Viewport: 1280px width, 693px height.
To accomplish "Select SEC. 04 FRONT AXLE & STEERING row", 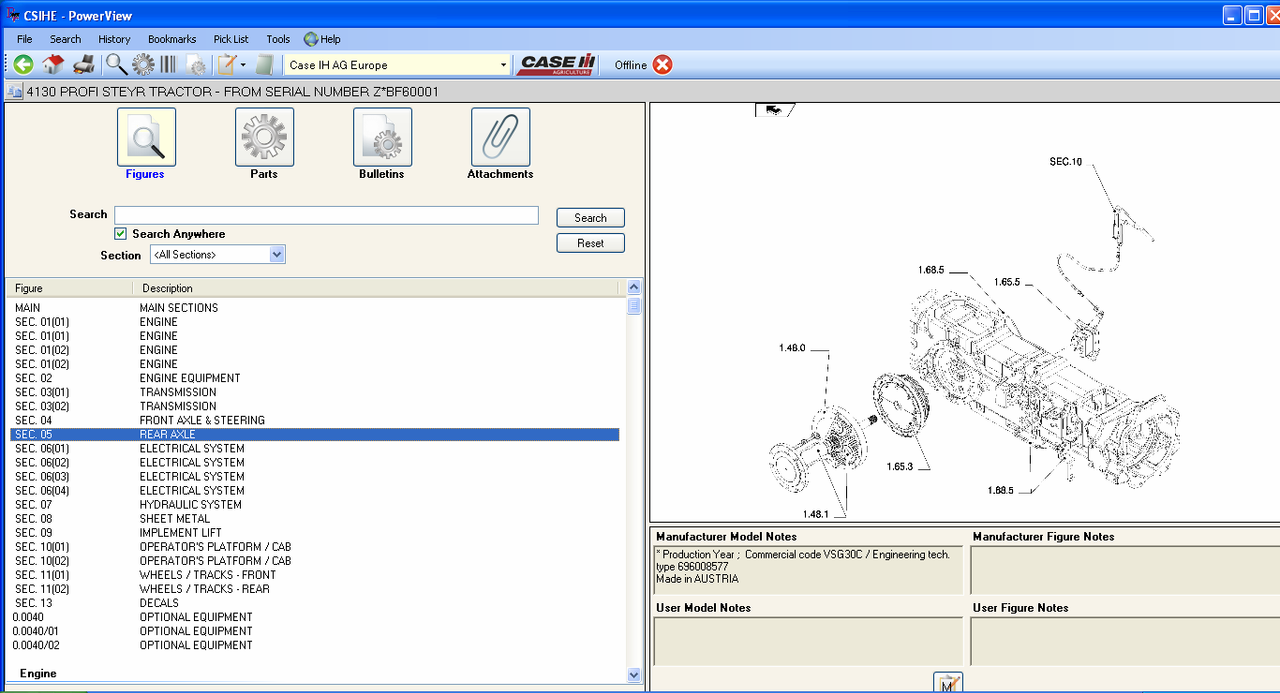I will [x=315, y=420].
